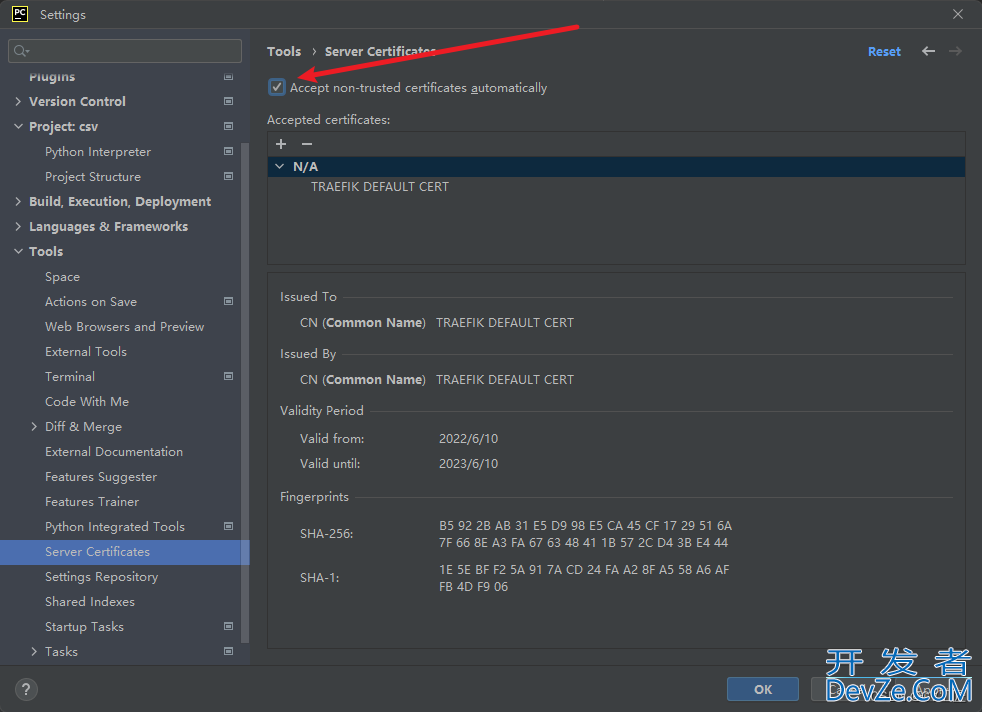The width and height of the screenshot is (982, 712).
Task: Close the Settings dialog window
Action: [958, 14]
